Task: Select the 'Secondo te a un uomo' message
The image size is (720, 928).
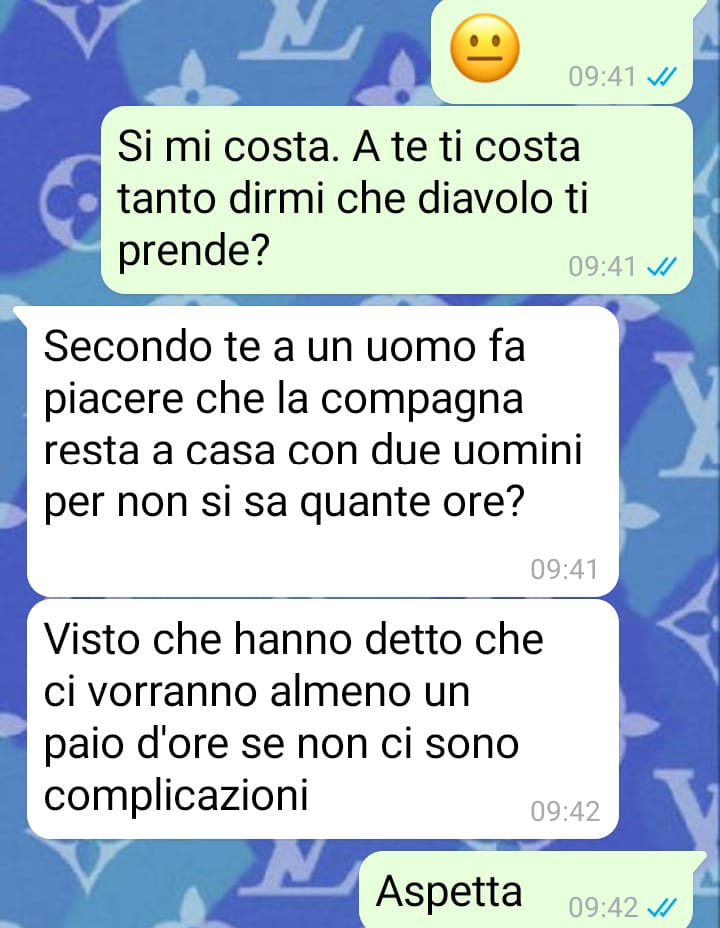Action: click(322, 452)
